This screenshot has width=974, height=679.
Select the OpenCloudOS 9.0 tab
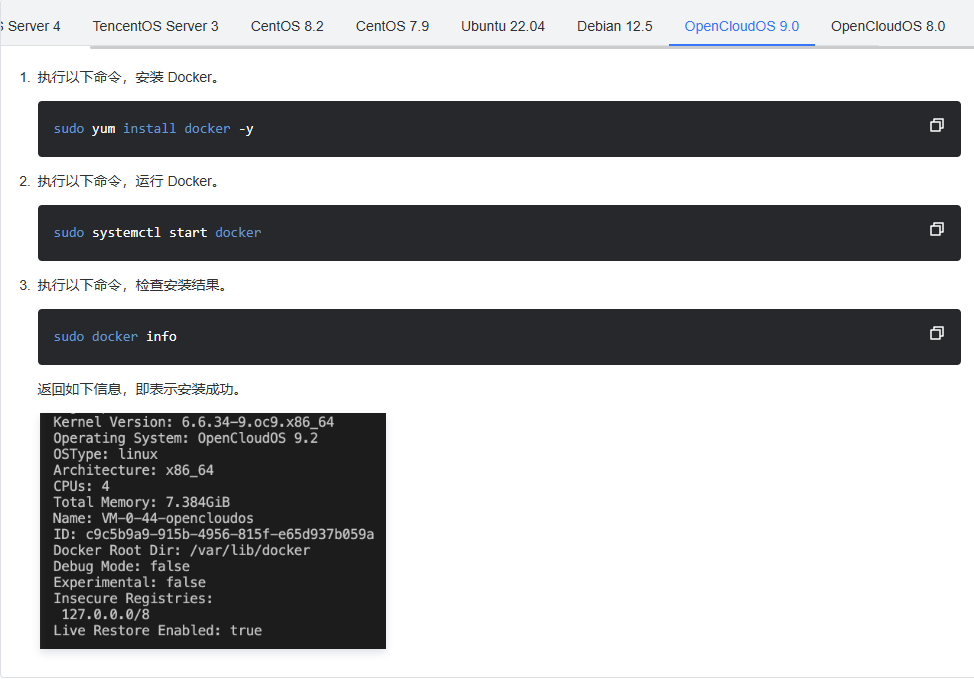point(742,26)
